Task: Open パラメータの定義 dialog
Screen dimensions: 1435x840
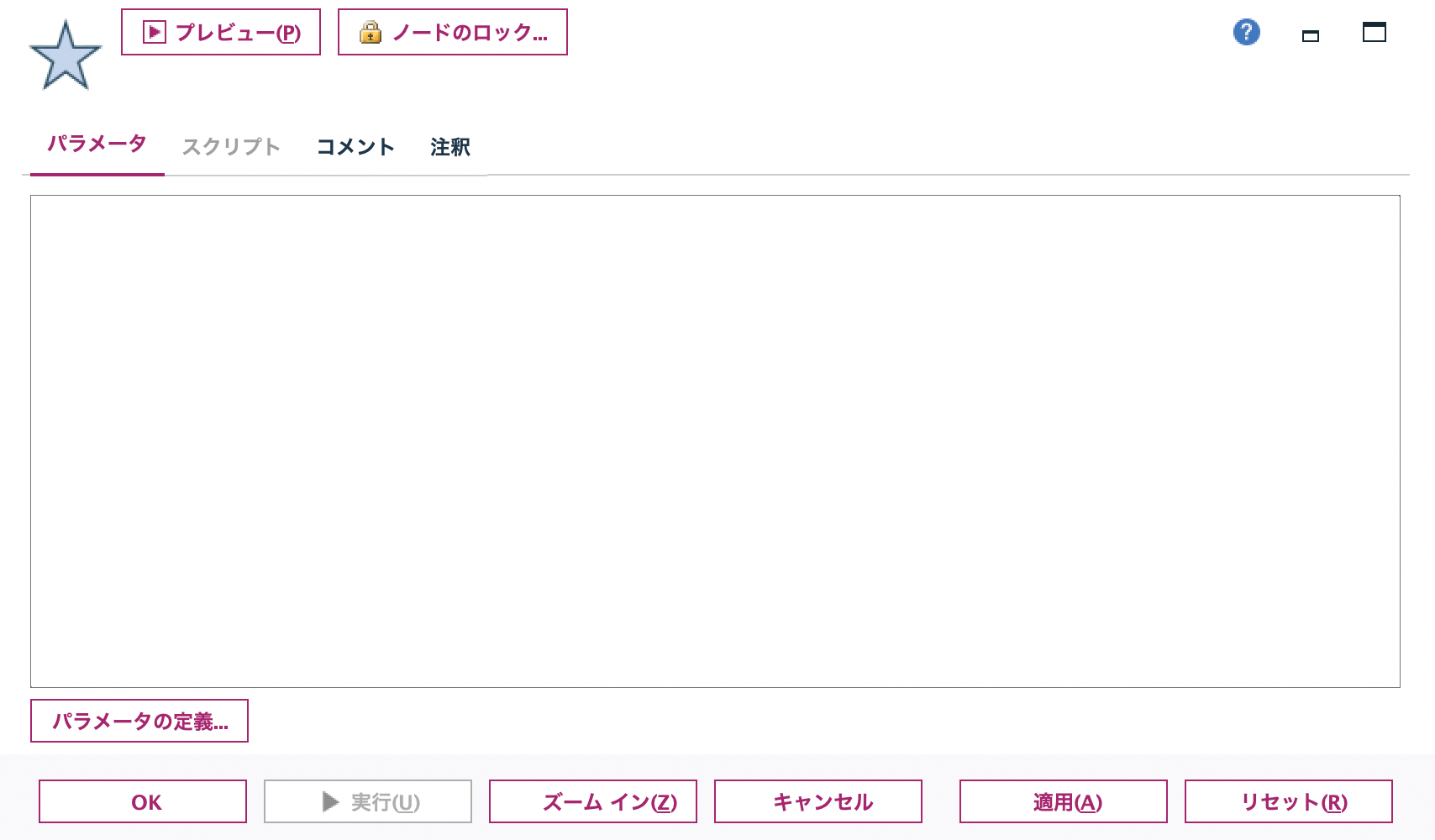Action: tap(139, 720)
